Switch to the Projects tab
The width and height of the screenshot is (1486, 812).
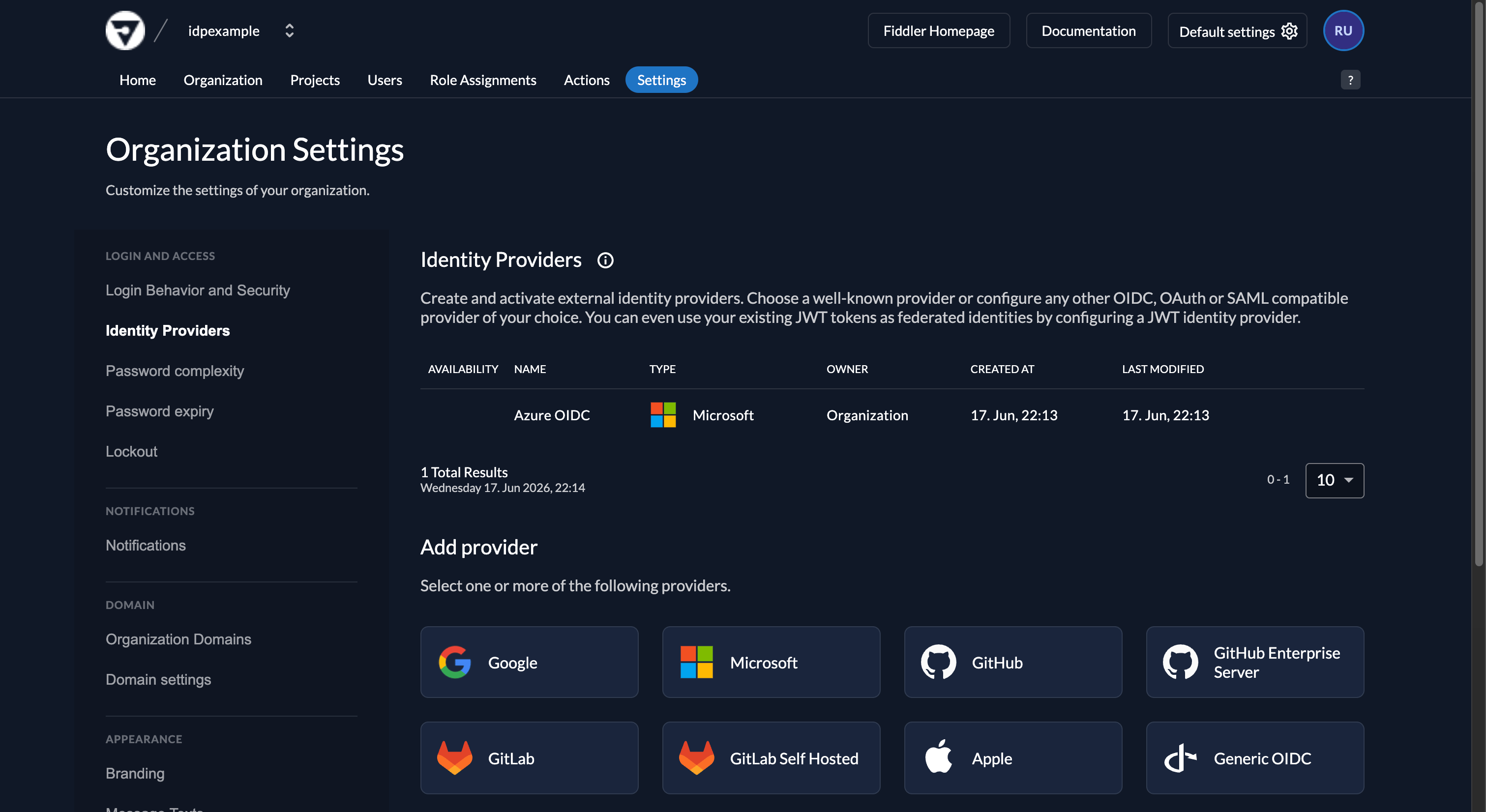point(315,80)
